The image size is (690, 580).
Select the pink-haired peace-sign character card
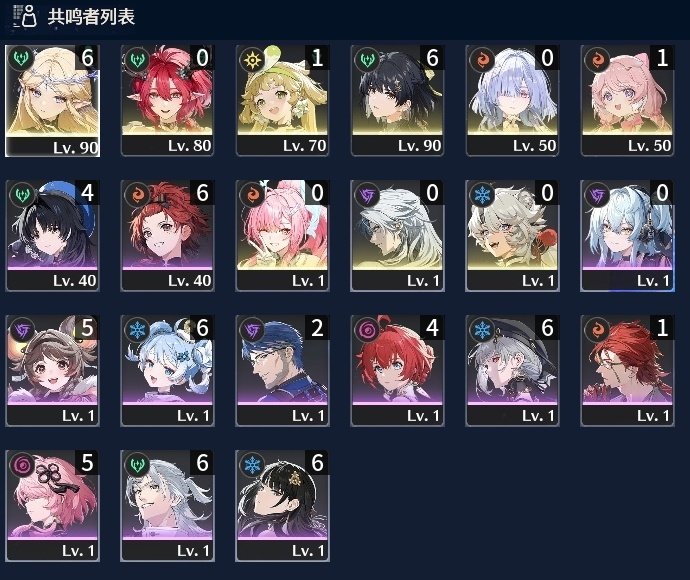282,235
